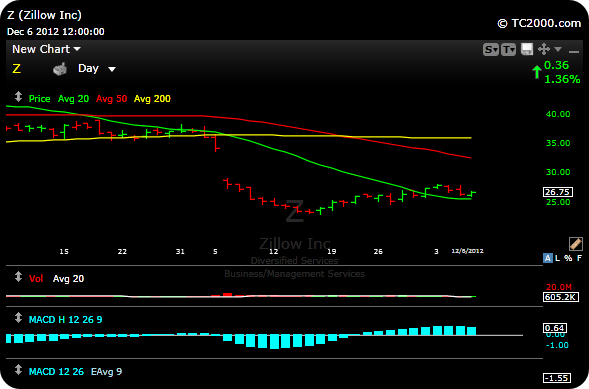Click the green 1.36% change value
Viewport: 589px width, 389px height.
(x=562, y=79)
